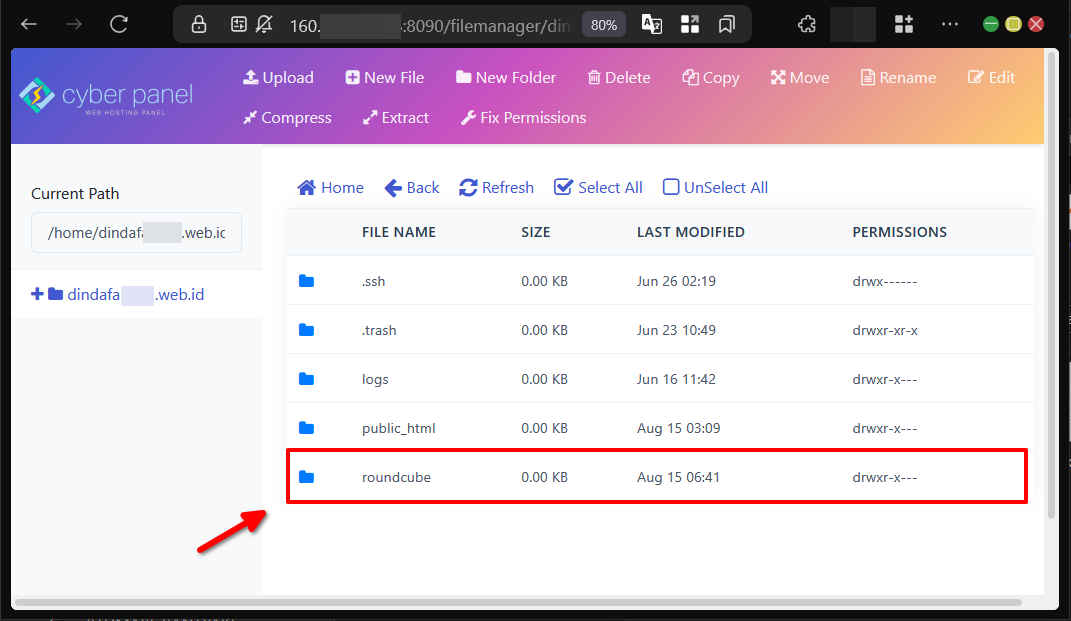The width and height of the screenshot is (1071, 621).
Task: Click the Upload toolbar icon
Action: [251, 78]
